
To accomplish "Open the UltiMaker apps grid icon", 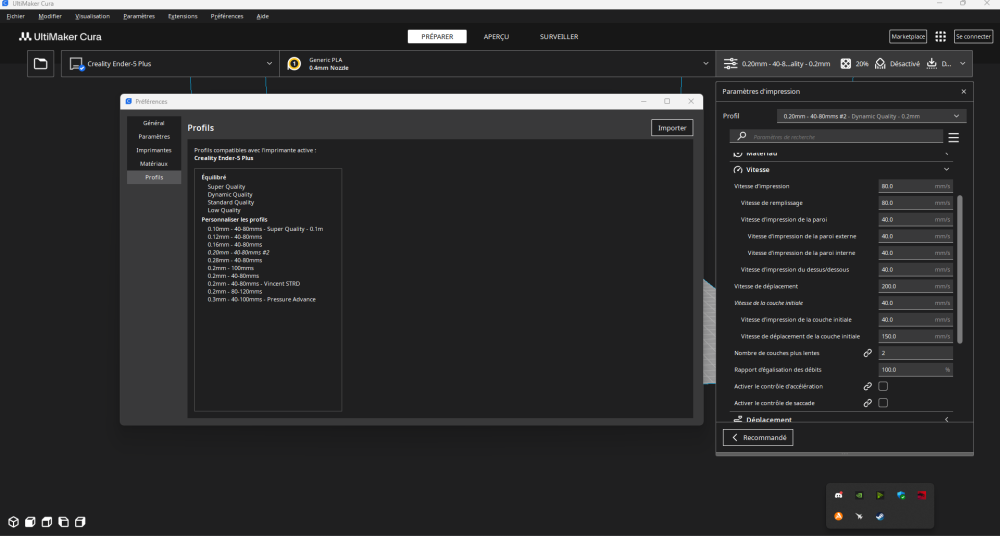I will click(x=940, y=36).
